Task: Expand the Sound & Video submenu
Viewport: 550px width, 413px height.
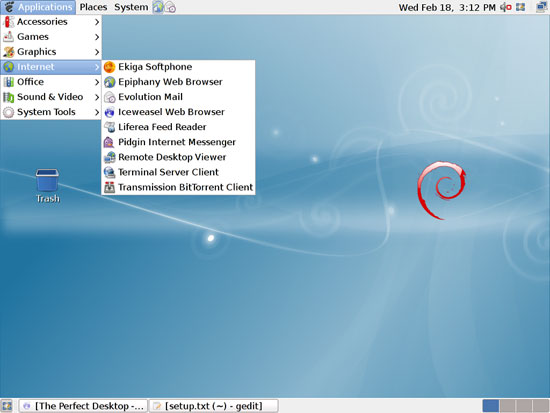Action: click(51, 97)
